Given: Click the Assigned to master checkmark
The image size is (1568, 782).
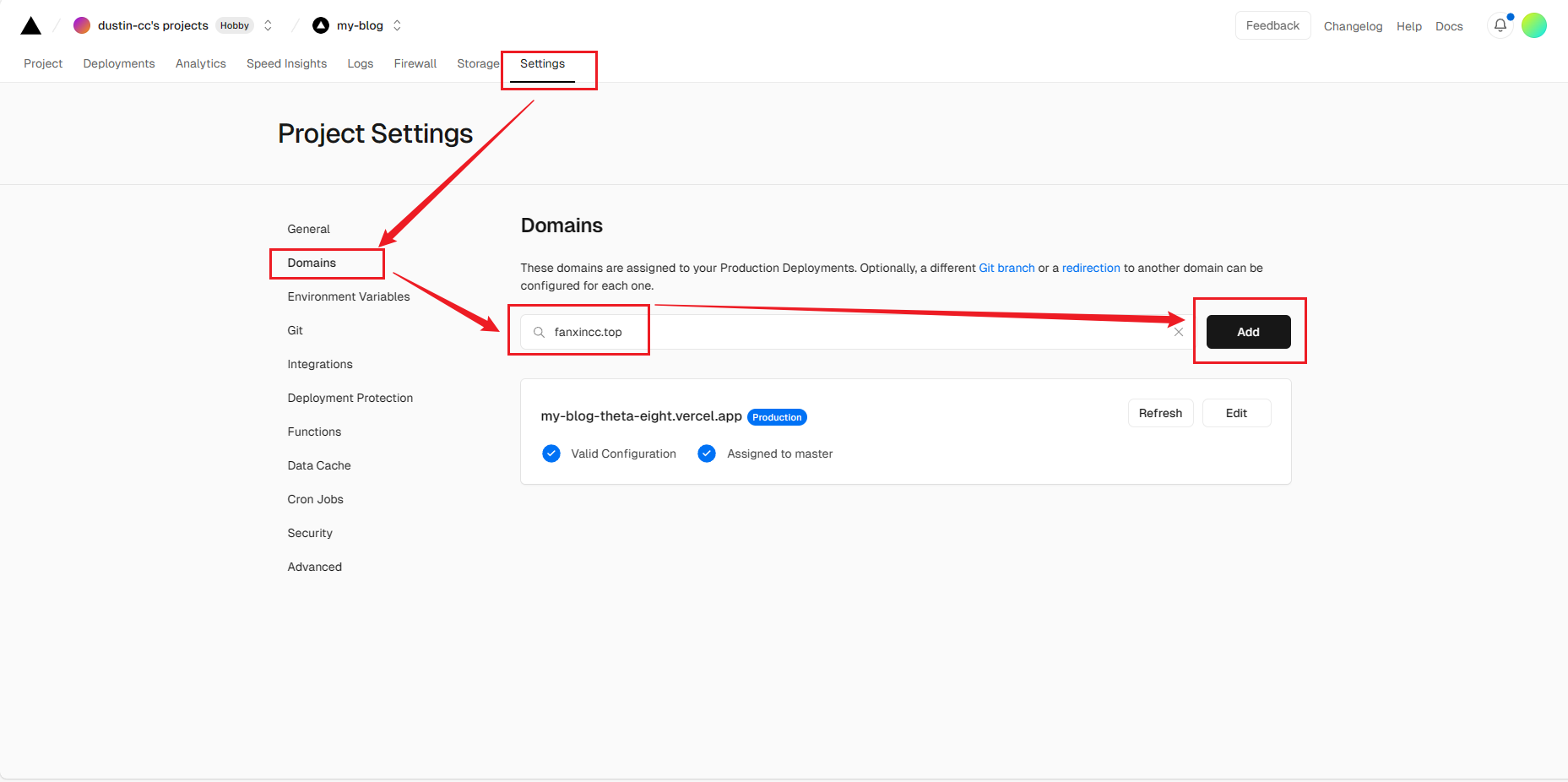Looking at the screenshot, I should [707, 453].
